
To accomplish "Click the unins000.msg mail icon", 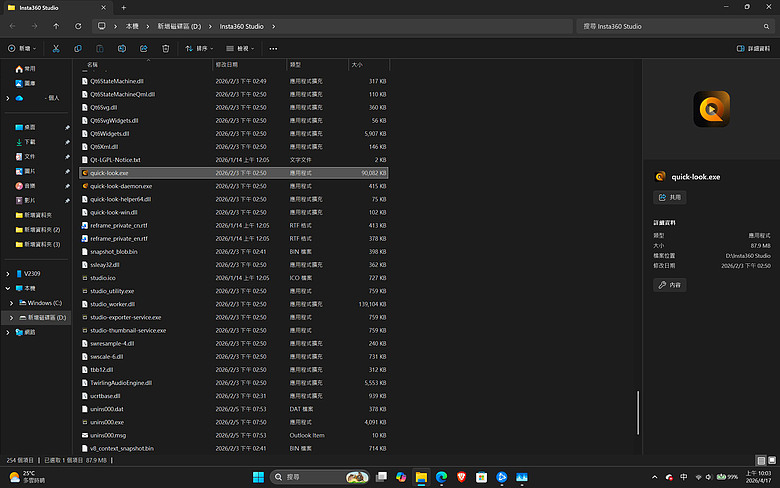I will pos(85,435).
